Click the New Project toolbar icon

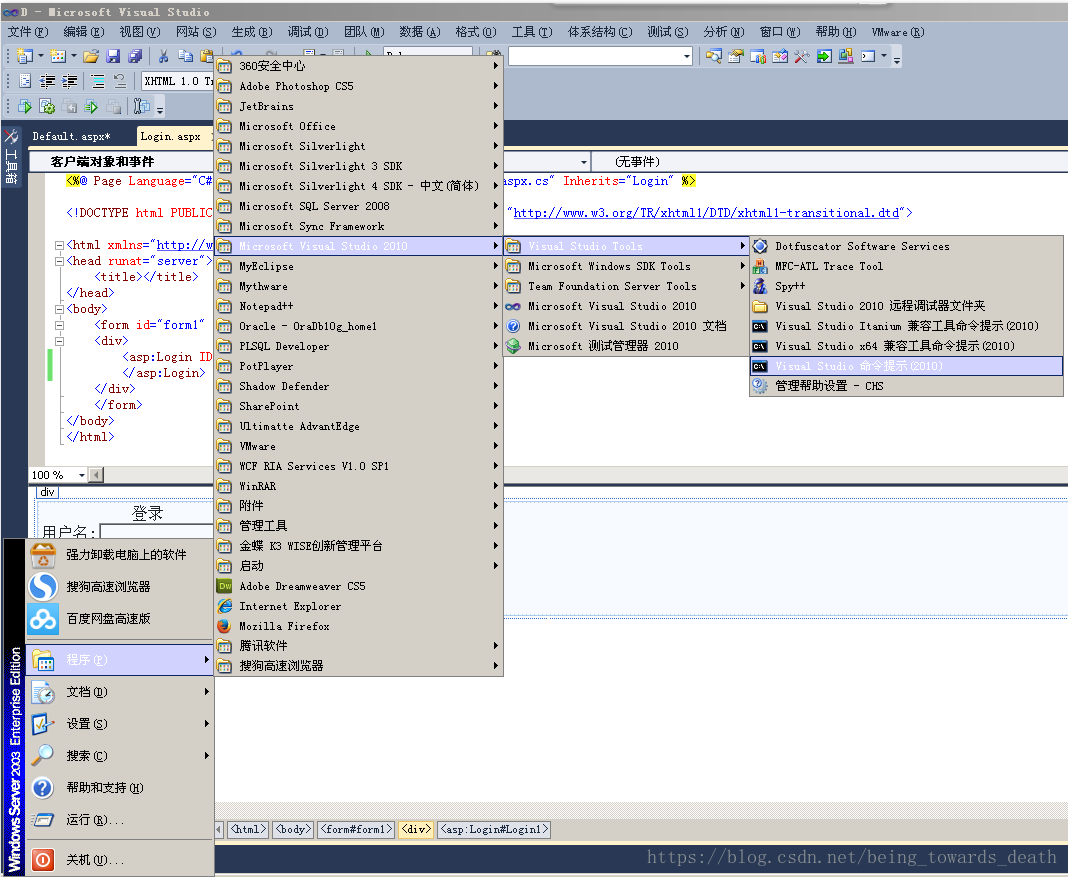(x=25, y=56)
